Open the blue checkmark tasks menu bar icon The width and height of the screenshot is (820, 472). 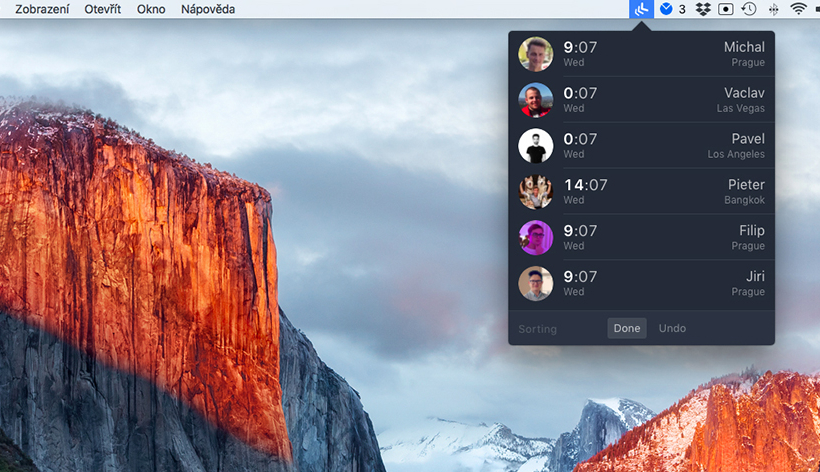(x=666, y=9)
